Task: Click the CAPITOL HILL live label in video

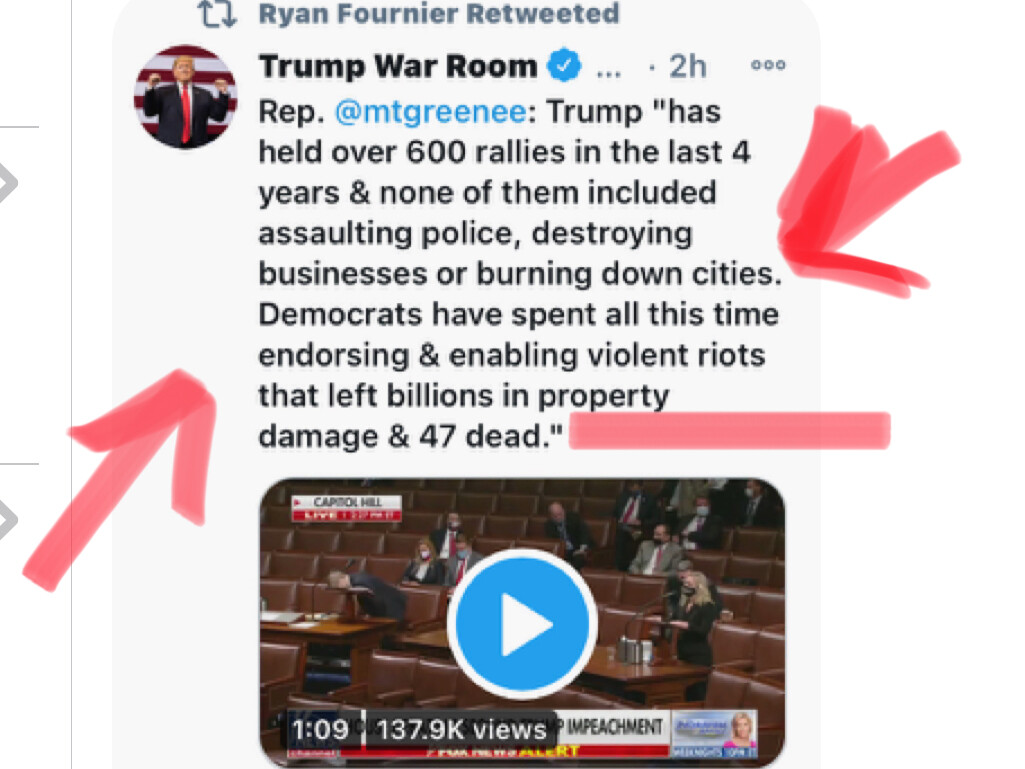Action: pyautogui.click(x=346, y=508)
